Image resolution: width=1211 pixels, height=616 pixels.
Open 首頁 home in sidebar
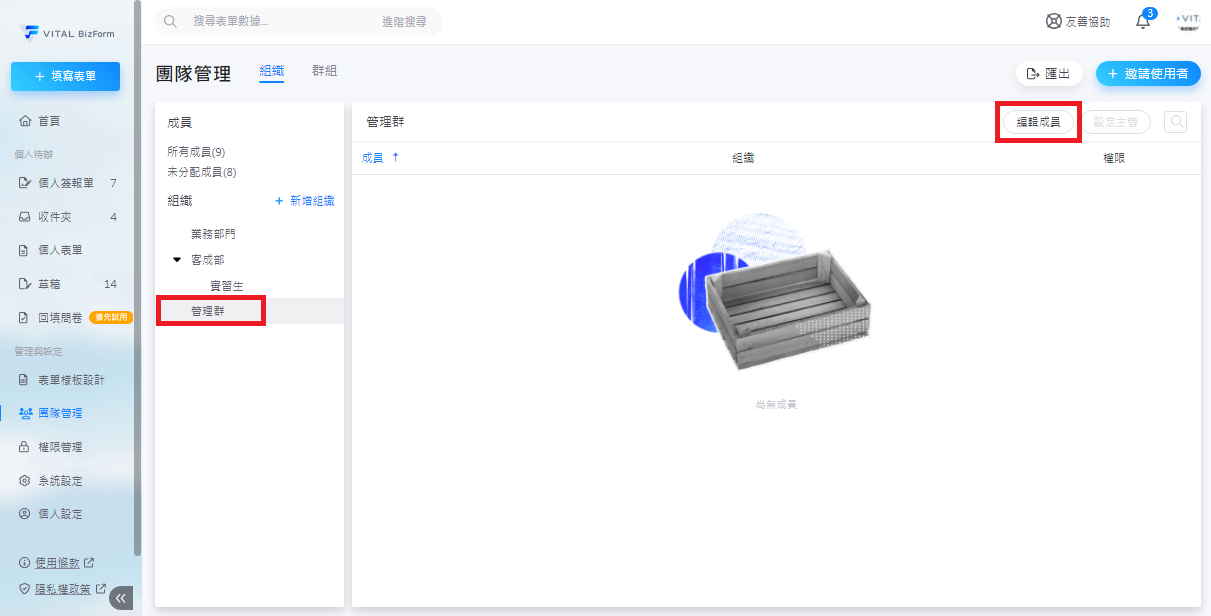[x=49, y=121]
